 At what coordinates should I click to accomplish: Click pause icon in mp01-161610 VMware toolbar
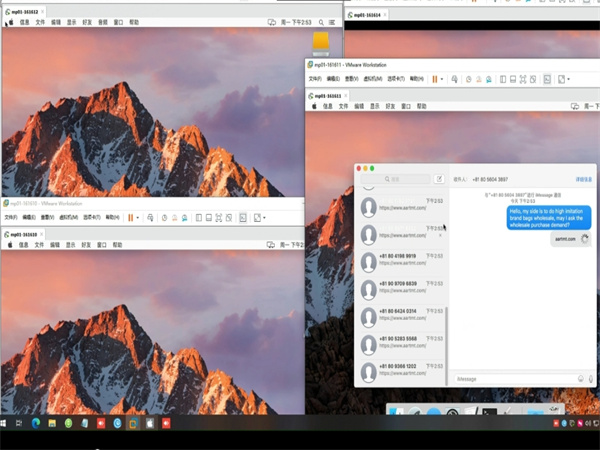tap(130, 217)
